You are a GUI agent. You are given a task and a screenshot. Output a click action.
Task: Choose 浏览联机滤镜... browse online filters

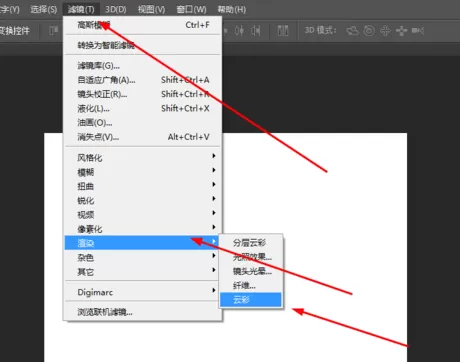coord(143,312)
